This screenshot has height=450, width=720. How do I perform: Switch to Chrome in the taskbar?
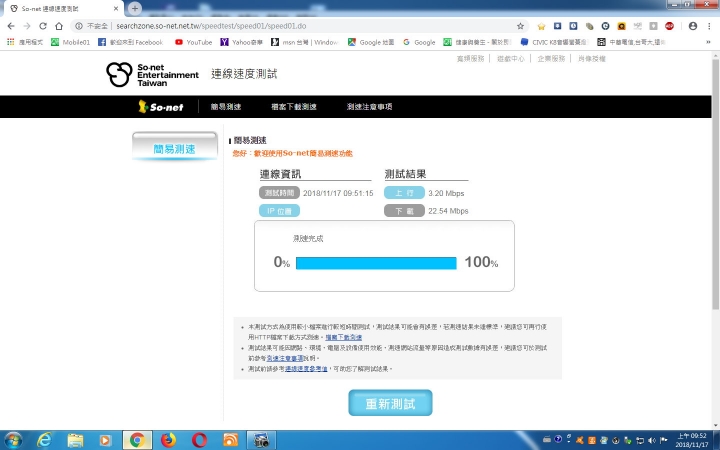137,440
